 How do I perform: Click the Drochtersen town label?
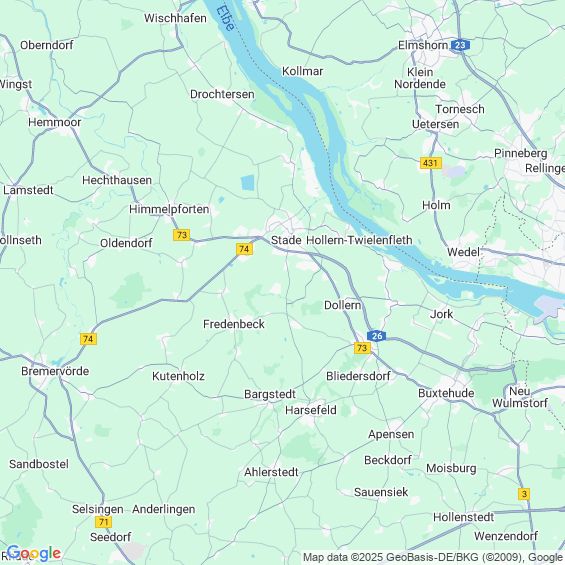click(222, 94)
